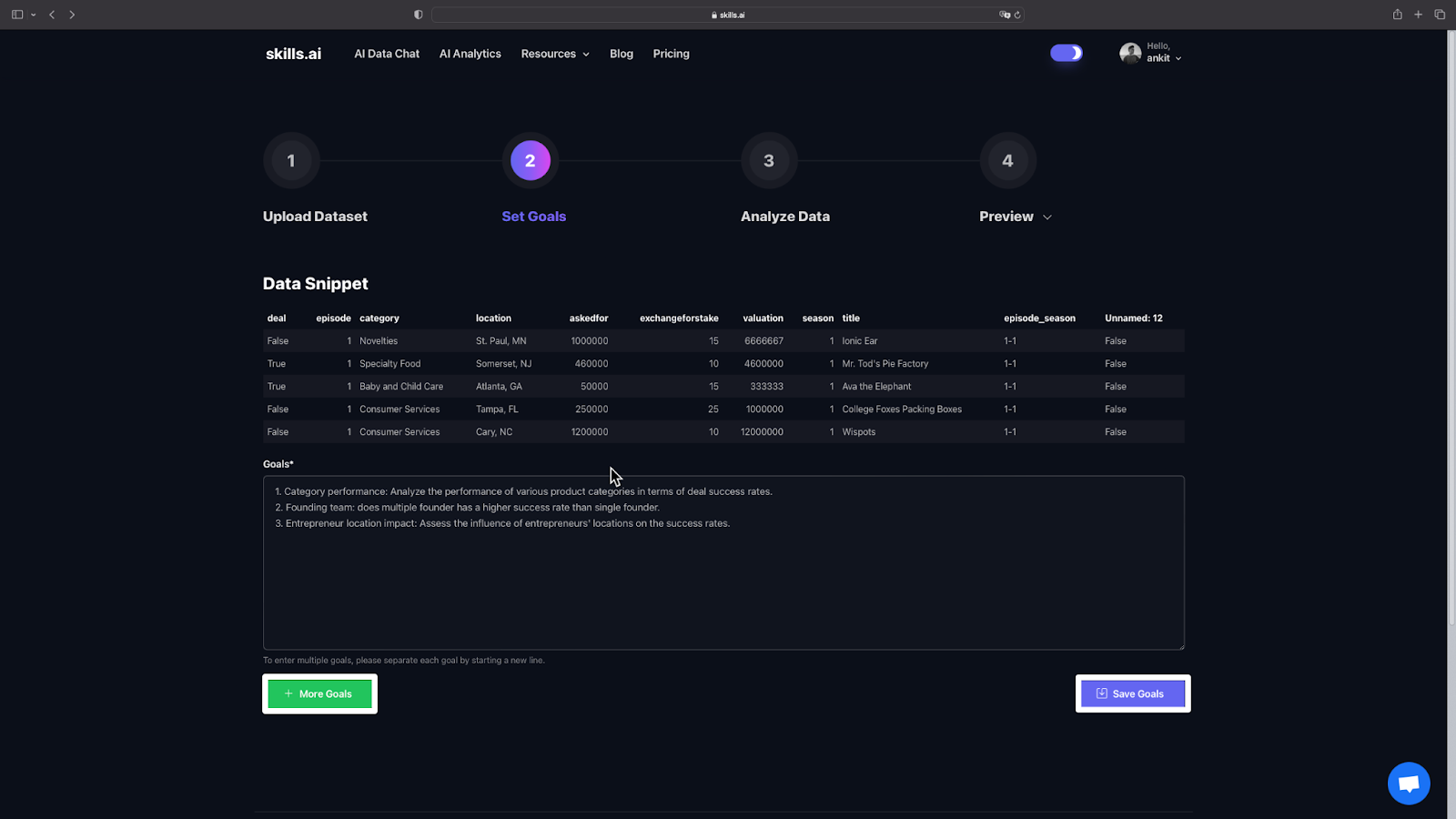Screen dimensions: 1456x819
Task: Click the user avatar picture
Action: (1130, 53)
